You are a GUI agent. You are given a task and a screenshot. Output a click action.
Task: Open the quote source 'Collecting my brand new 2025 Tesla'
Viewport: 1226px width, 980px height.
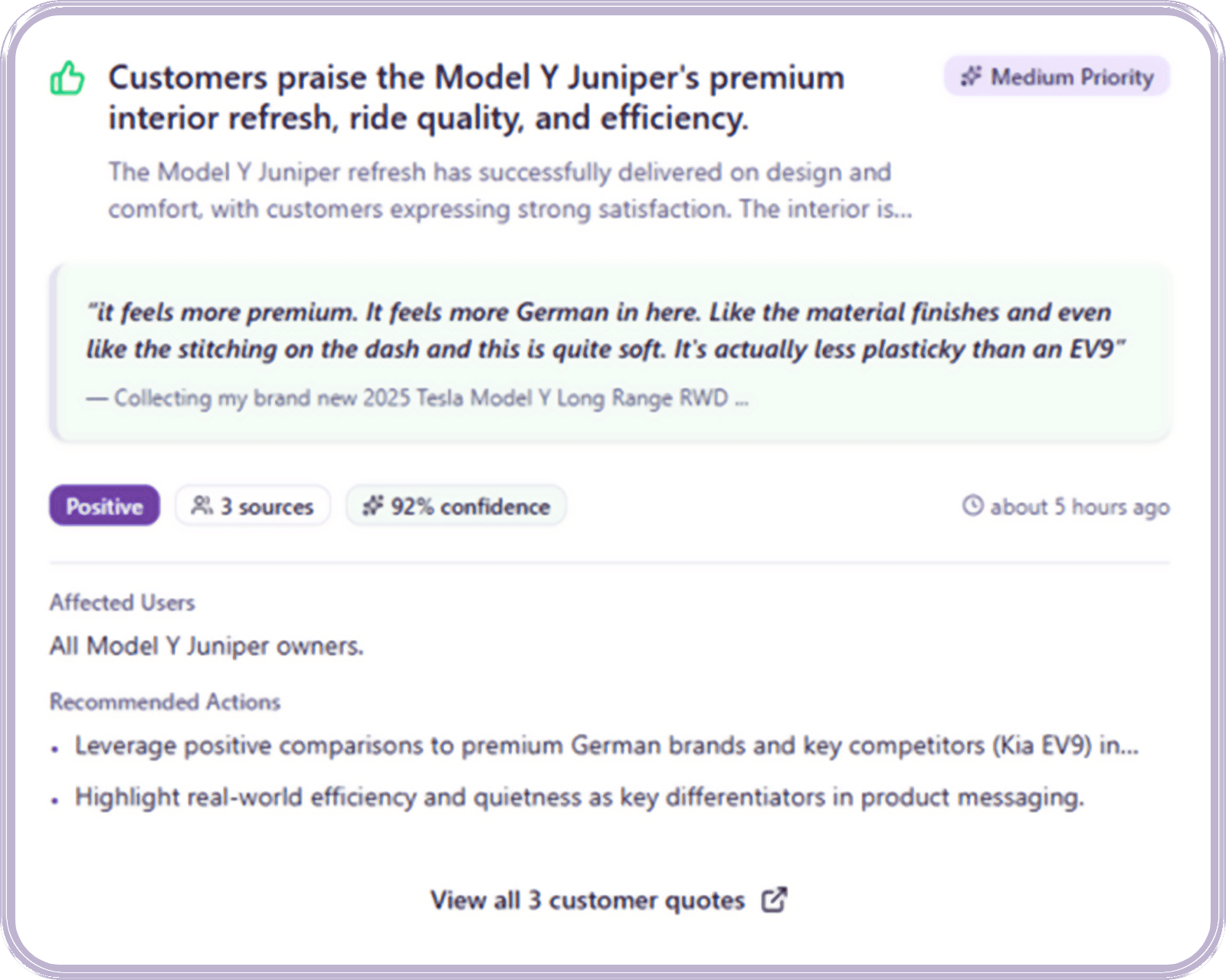[418, 398]
